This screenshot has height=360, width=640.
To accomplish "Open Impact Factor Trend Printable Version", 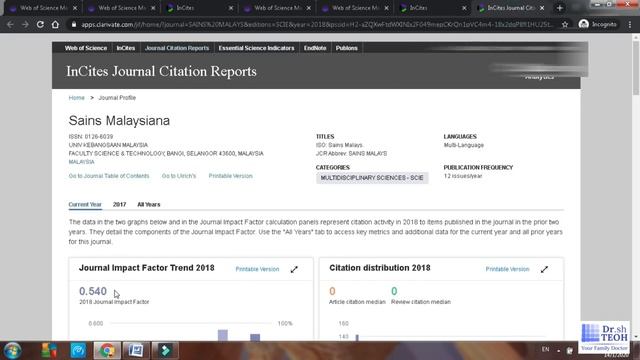I will click(x=257, y=269).
